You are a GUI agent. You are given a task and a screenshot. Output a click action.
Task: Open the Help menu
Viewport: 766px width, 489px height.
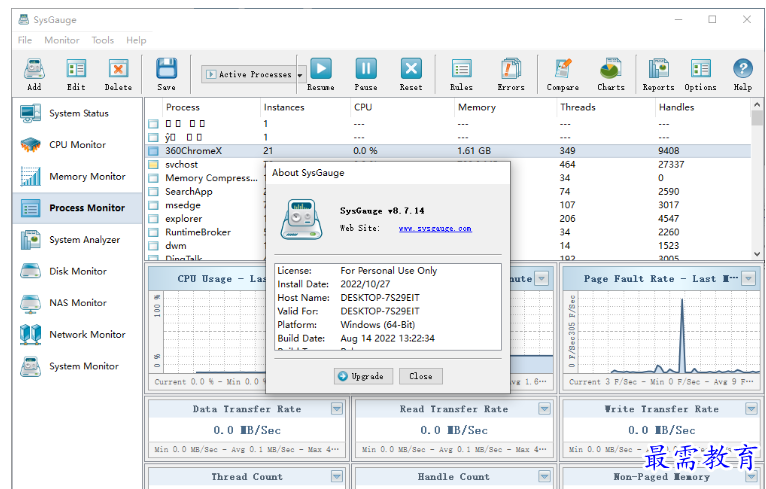pyautogui.click(x=136, y=40)
